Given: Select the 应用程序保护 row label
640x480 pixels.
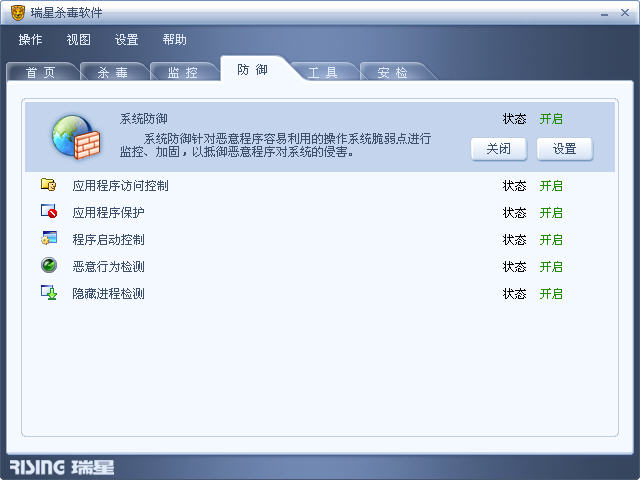Looking at the screenshot, I should point(108,213).
